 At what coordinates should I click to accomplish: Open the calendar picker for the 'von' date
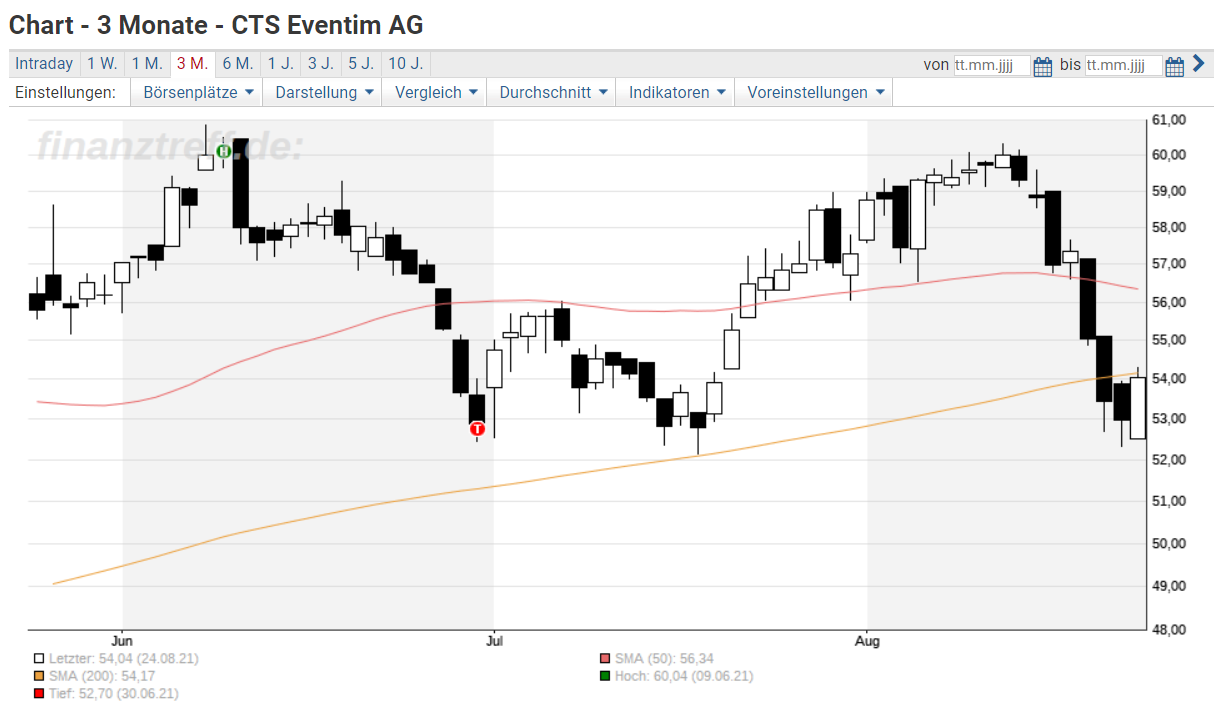[x=1043, y=66]
